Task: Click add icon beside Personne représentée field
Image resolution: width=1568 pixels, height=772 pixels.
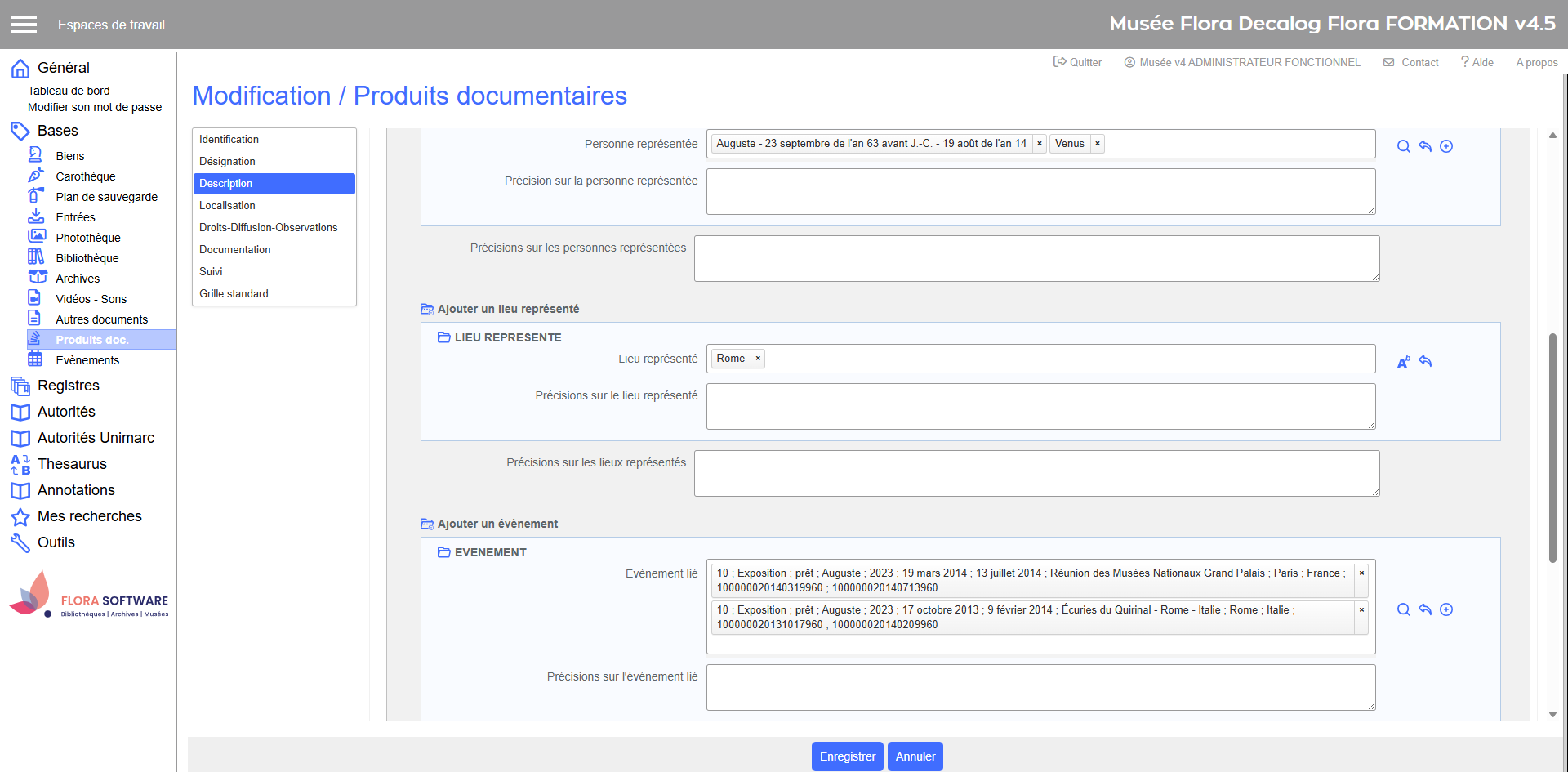Action: tap(1446, 146)
